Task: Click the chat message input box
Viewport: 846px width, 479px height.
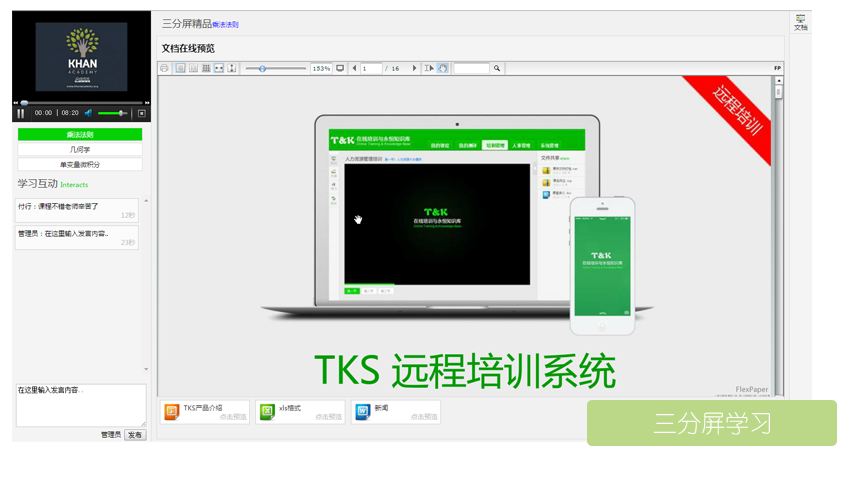Action: click(81, 405)
